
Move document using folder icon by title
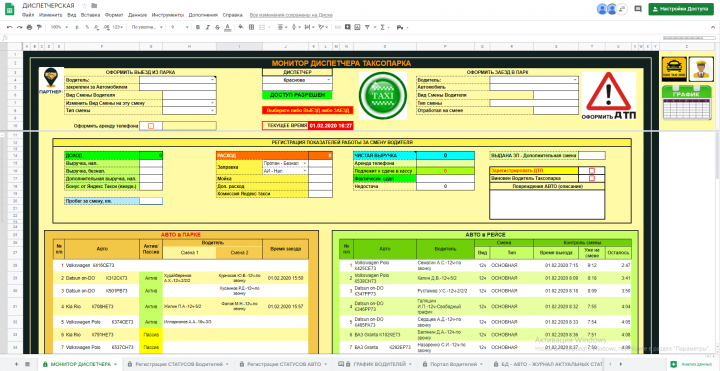coord(94,6)
